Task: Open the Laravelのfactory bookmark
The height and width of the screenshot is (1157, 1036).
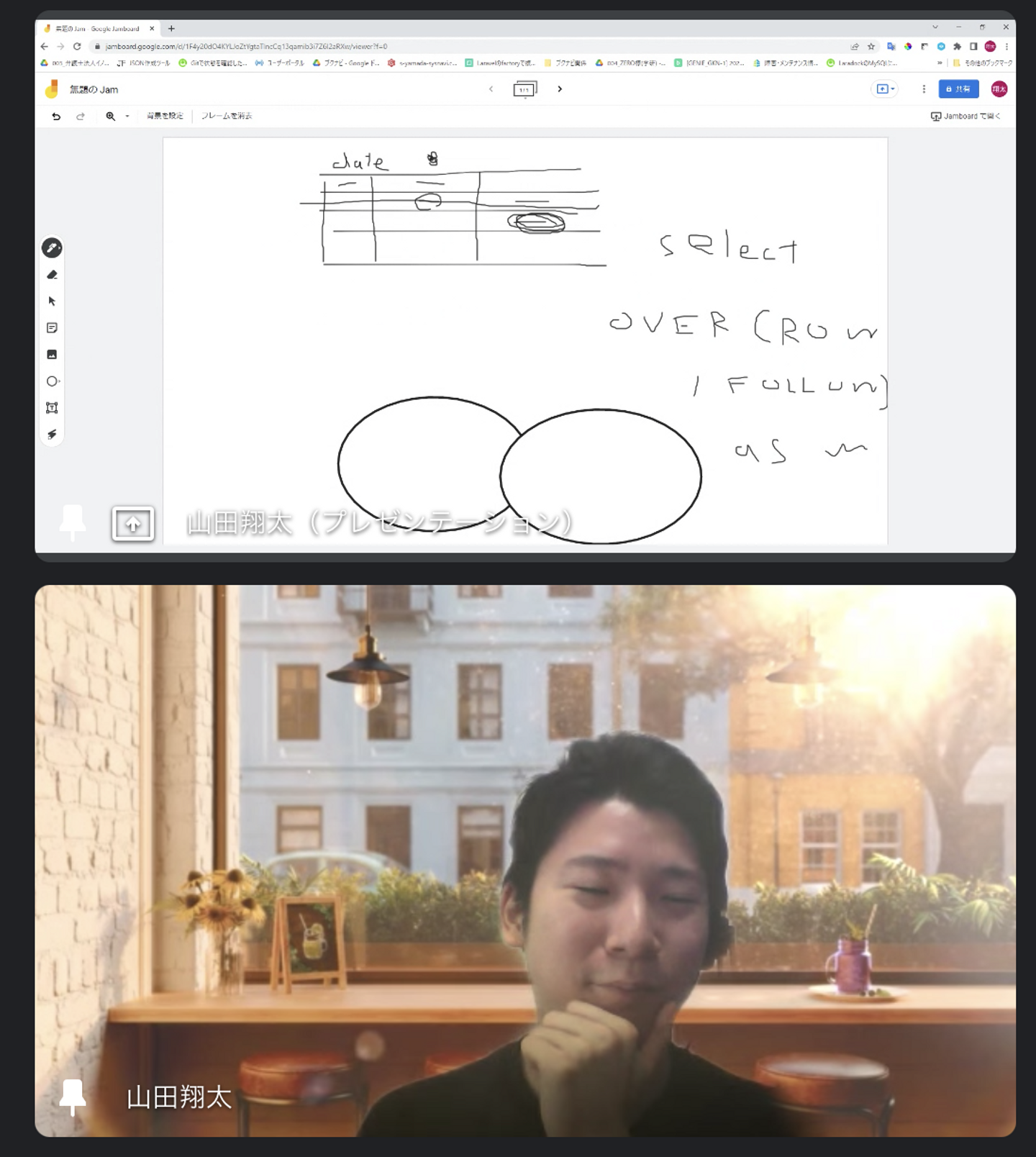Action: click(x=500, y=63)
